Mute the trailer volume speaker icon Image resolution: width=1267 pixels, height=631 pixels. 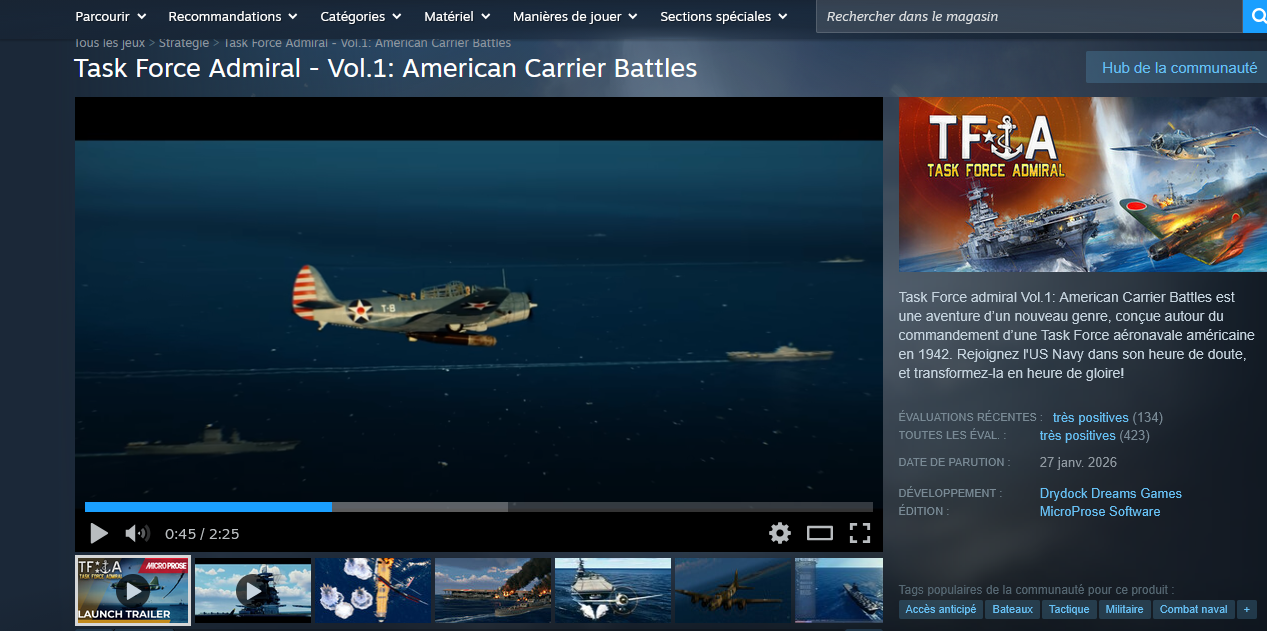137,533
